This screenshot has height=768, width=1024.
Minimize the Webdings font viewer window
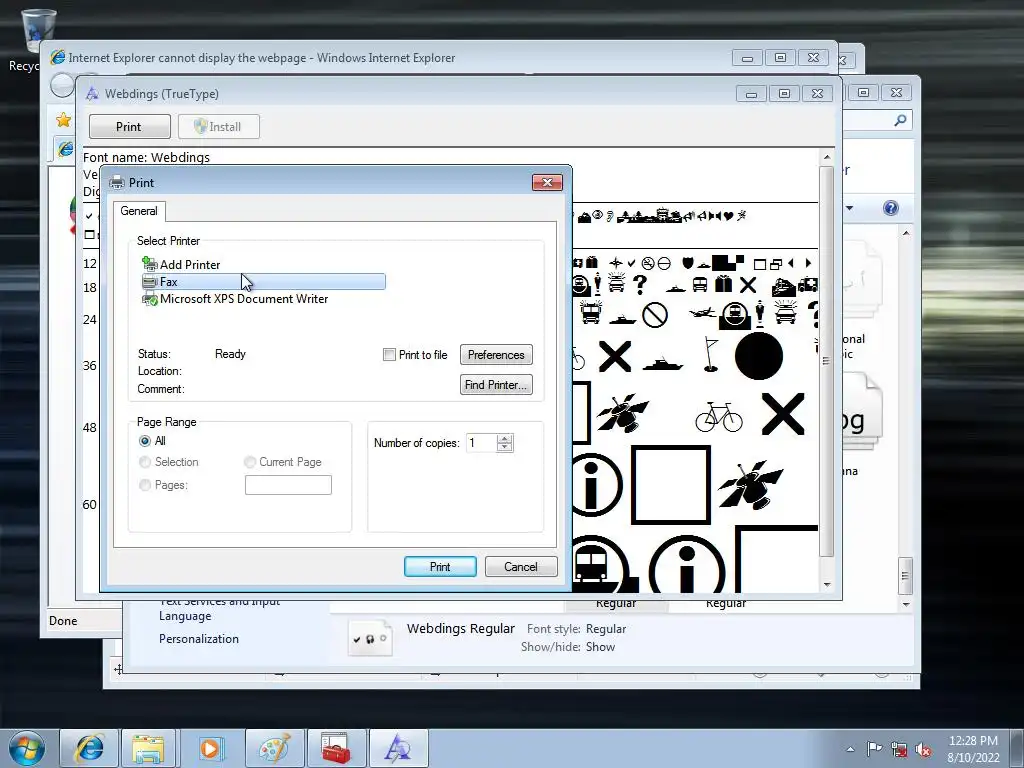[751, 94]
